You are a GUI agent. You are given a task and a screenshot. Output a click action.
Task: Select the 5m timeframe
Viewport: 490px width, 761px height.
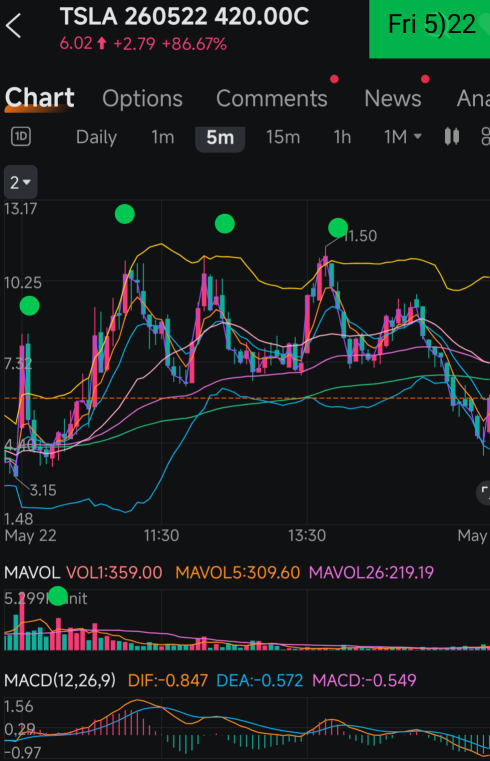point(220,138)
